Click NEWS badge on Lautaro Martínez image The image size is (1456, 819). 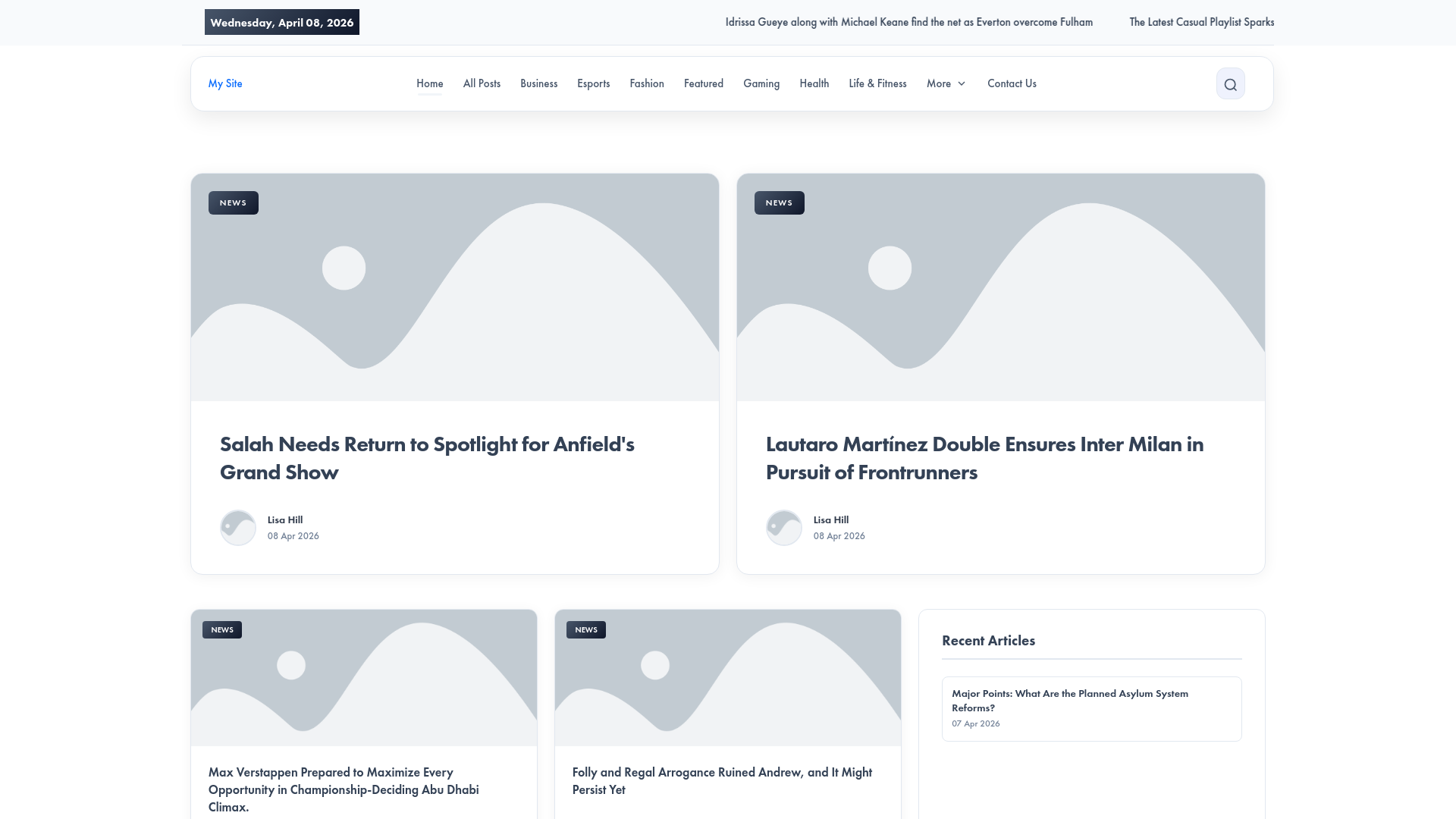tap(779, 203)
